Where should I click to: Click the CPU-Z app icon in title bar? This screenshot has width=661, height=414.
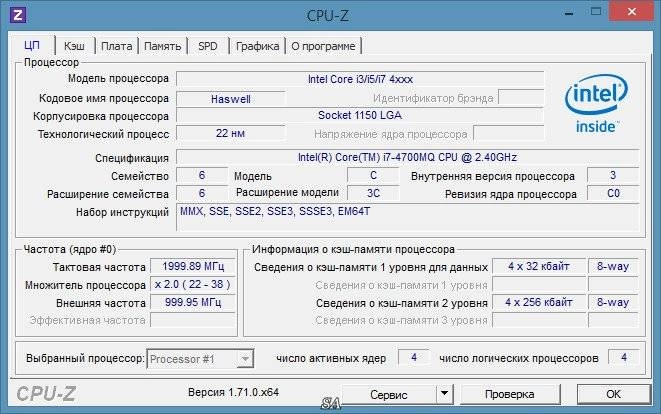18,15
